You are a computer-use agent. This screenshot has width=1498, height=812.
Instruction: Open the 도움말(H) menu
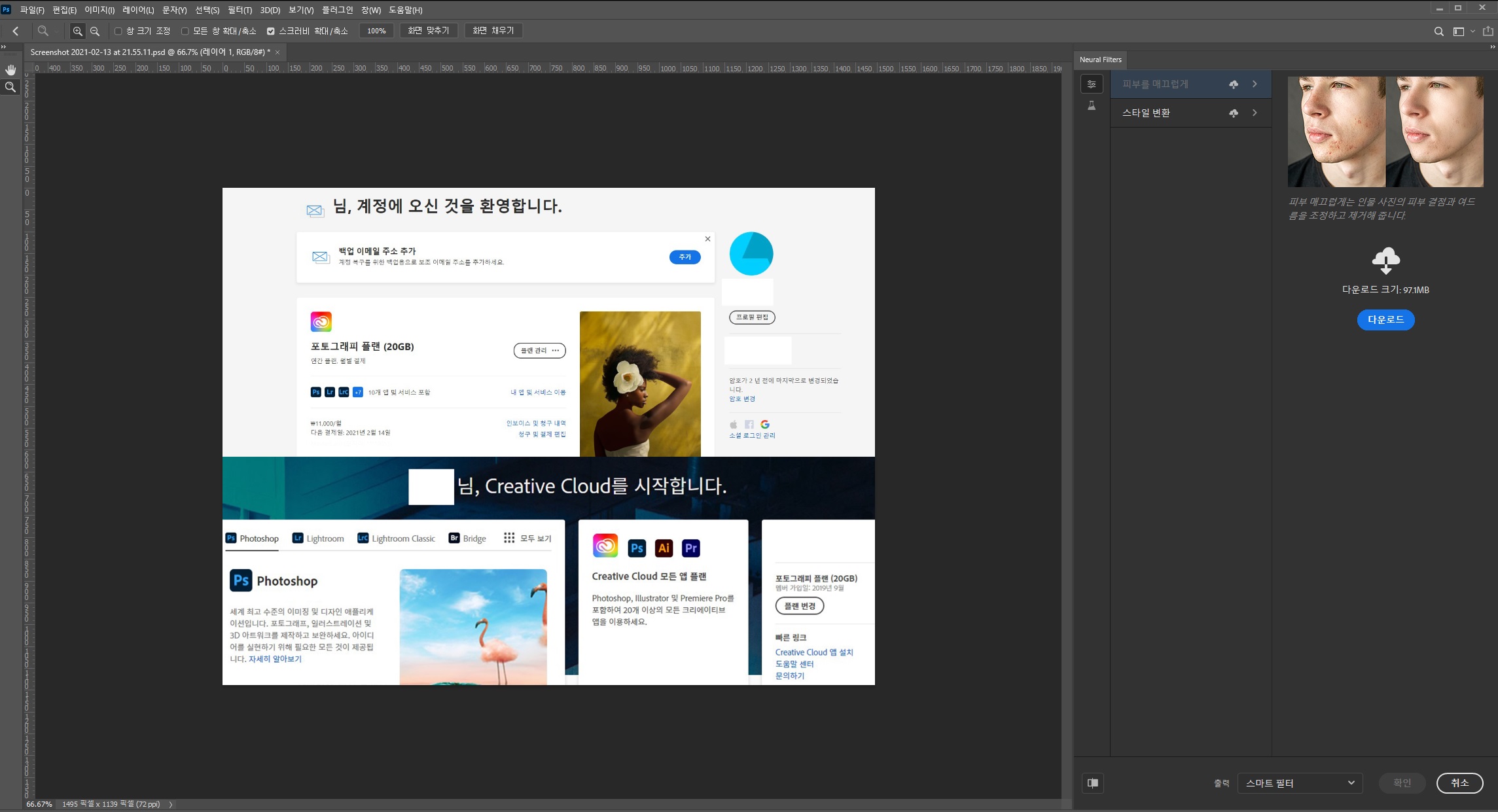point(406,10)
